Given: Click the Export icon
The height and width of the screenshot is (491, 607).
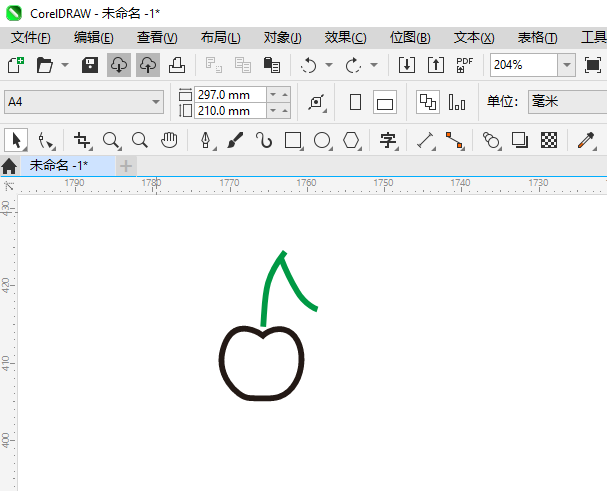Looking at the screenshot, I should [436, 65].
